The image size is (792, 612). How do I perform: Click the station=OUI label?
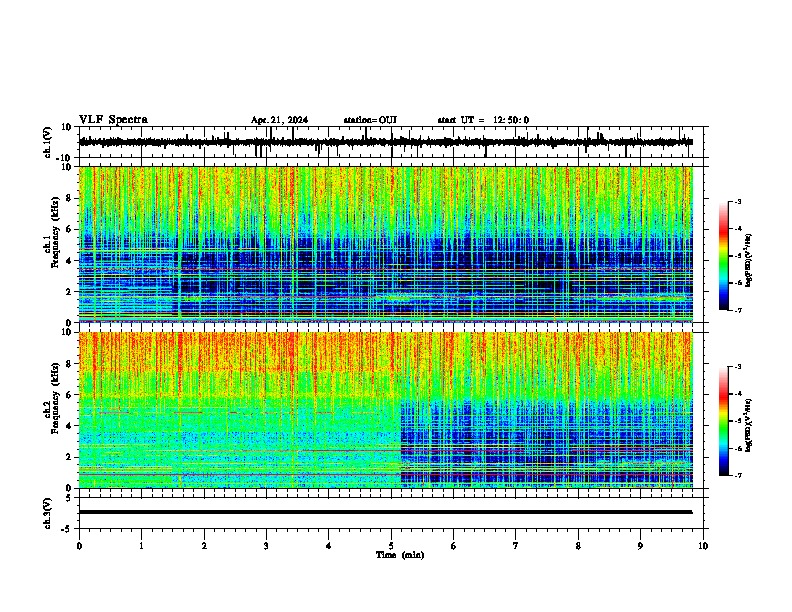coord(370,120)
